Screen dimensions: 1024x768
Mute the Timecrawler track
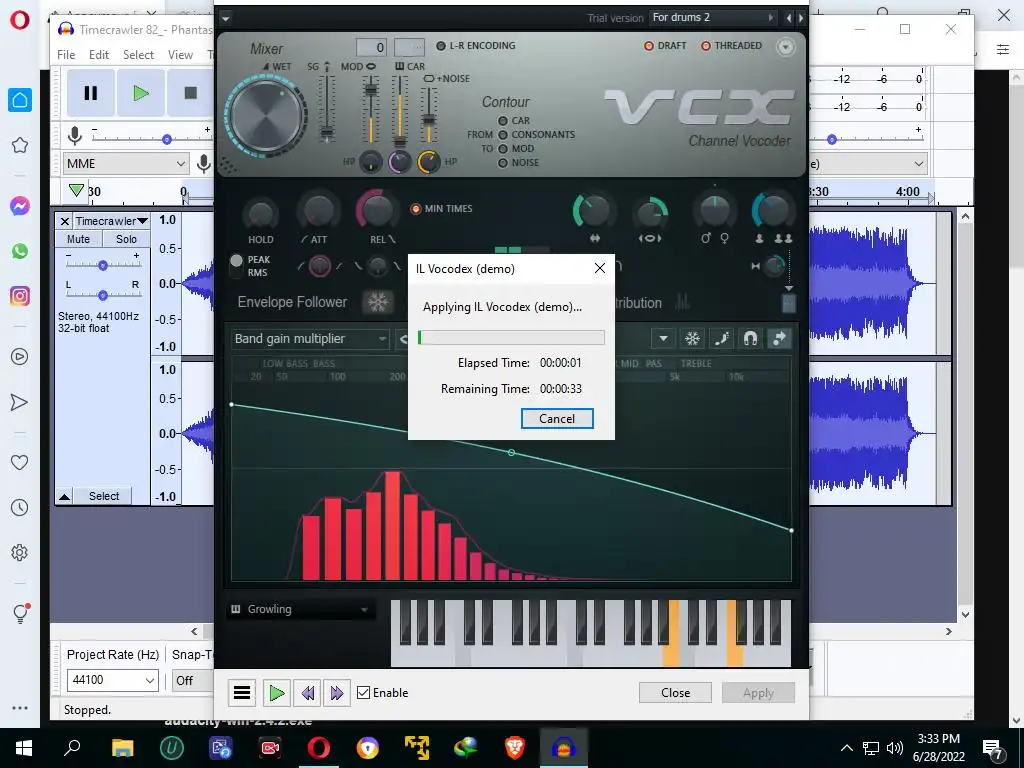pyautogui.click(x=78, y=239)
